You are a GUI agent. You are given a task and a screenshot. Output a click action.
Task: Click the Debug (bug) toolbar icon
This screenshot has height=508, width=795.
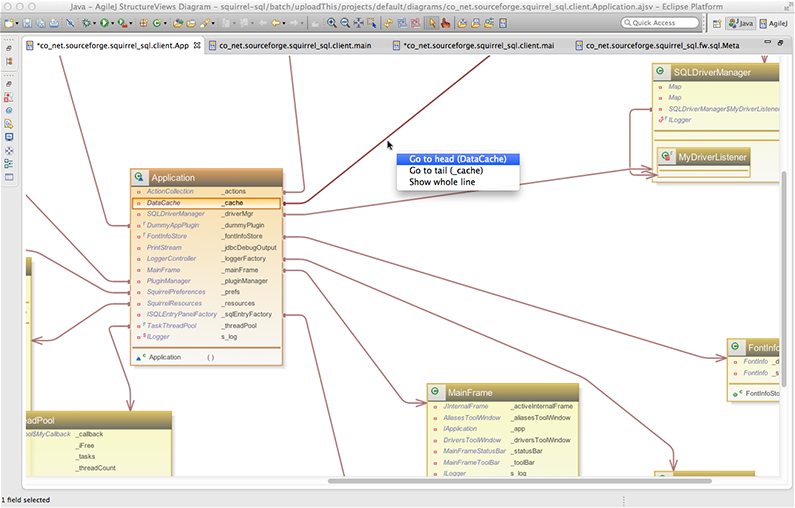(x=87, y=23)
